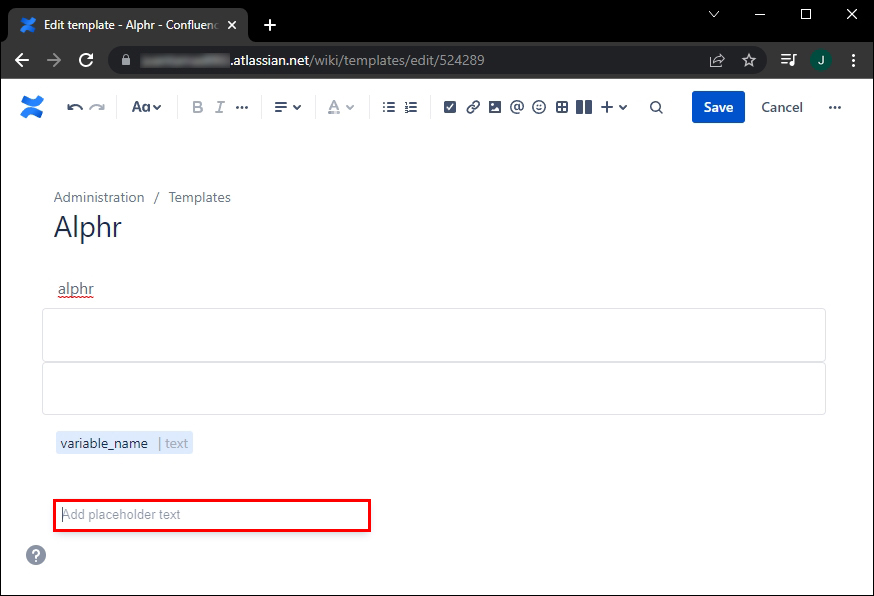
Task: Focus the Add placeholder text field
Action: (x=212, y=515)
